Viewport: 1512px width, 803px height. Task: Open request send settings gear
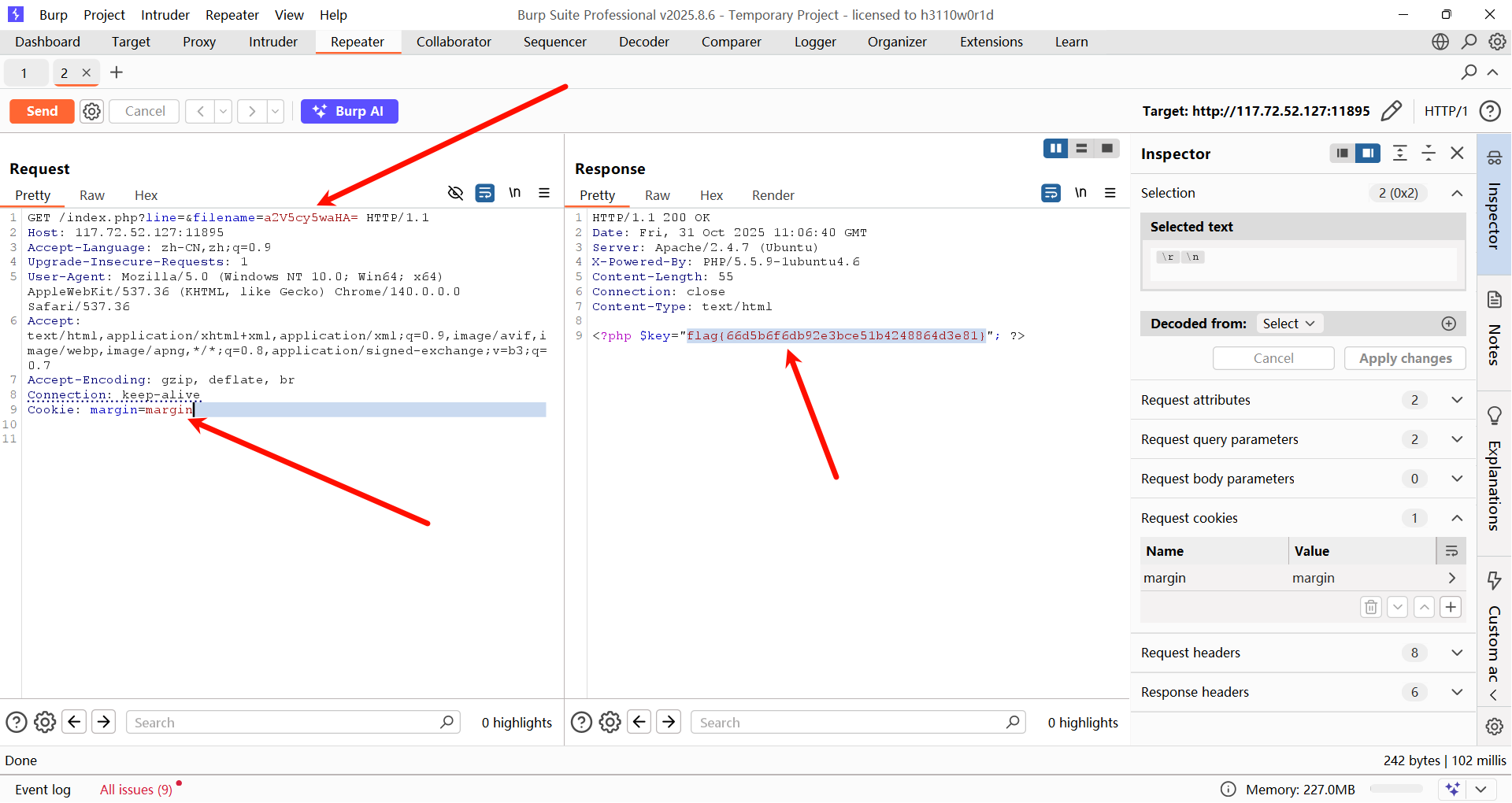point(92,111)
